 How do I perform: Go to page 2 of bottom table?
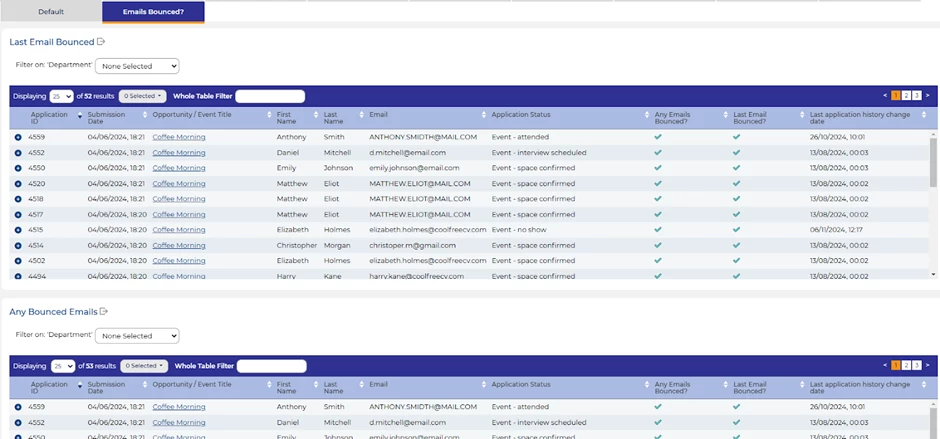906,365
